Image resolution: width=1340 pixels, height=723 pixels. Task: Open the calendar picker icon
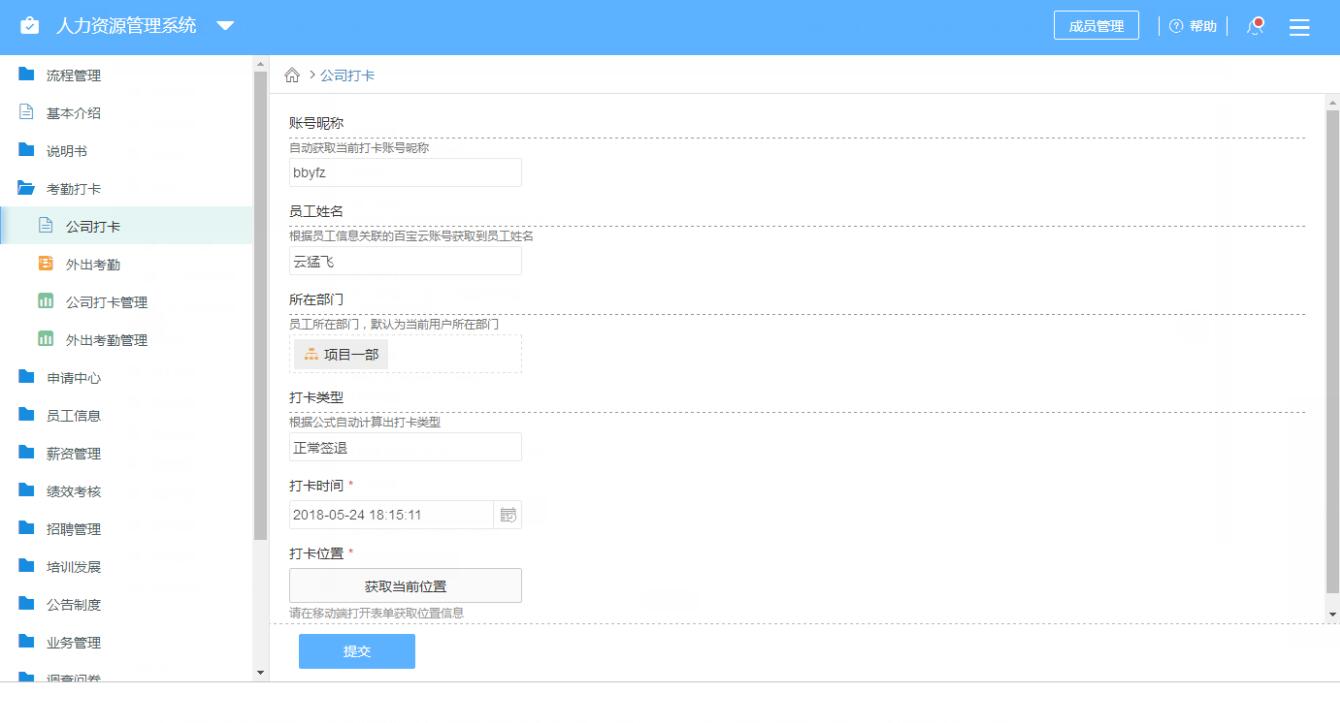click(x=508, y=515)
